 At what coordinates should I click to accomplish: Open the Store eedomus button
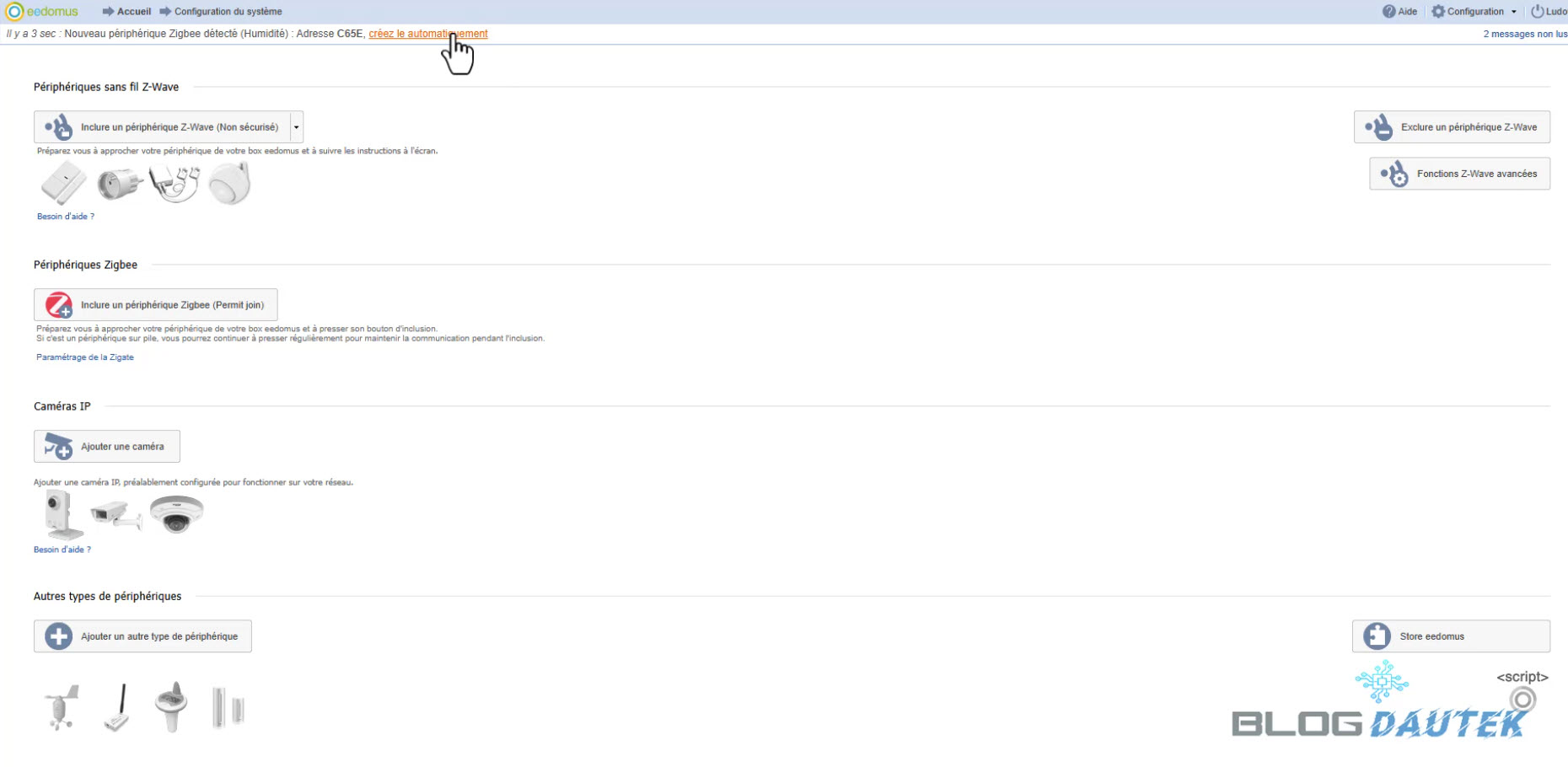(1451, 636)
